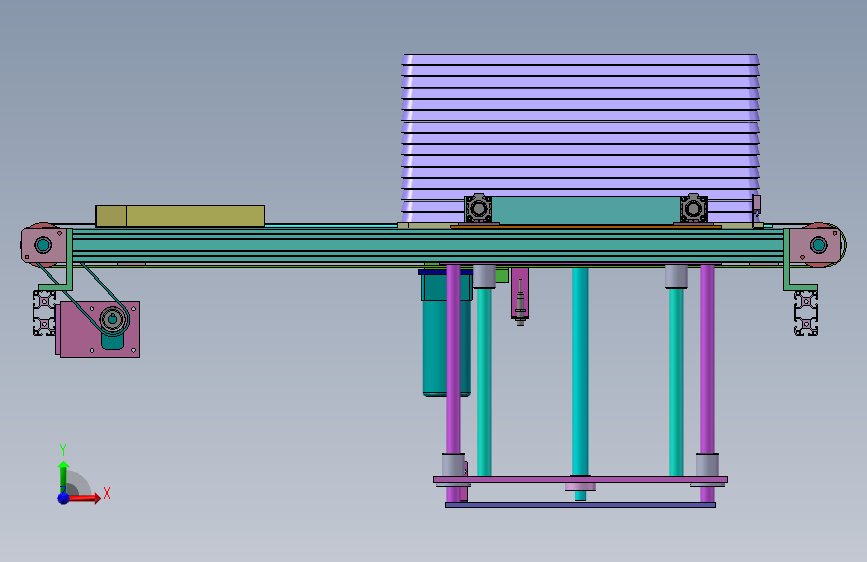Select the blue origin sphere of the triad
This screenshot has height=562, width=867.
tap(64, 498)
